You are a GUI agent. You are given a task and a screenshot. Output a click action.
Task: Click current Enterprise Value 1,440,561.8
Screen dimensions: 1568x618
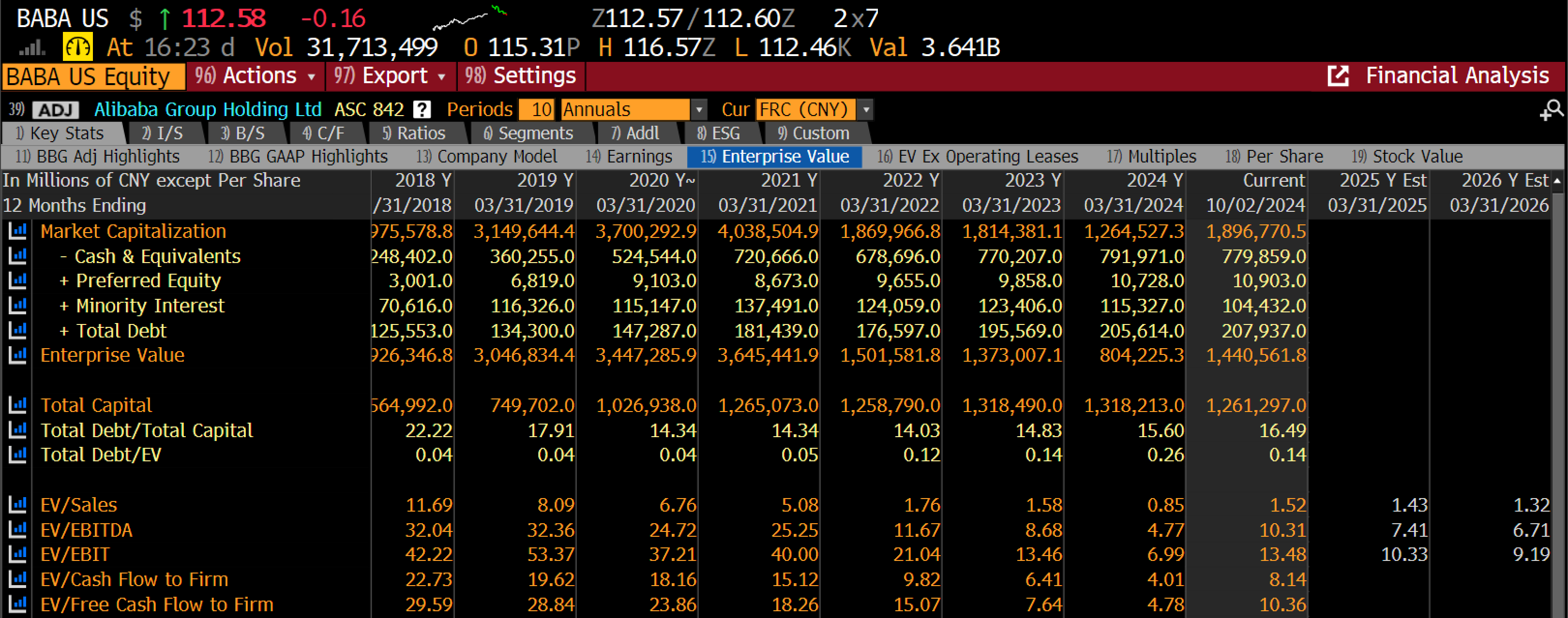(x=1256, y=355)
